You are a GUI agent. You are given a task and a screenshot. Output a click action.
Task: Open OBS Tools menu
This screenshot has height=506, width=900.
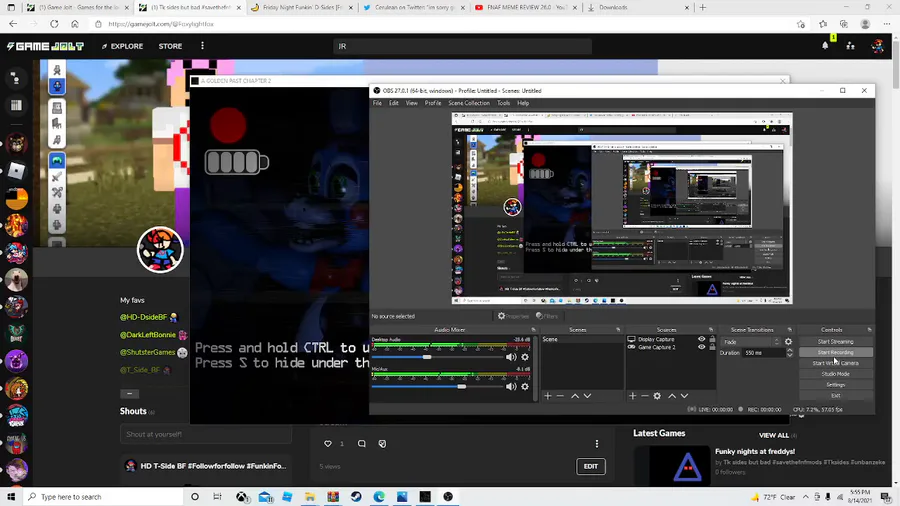click(503, 103)
